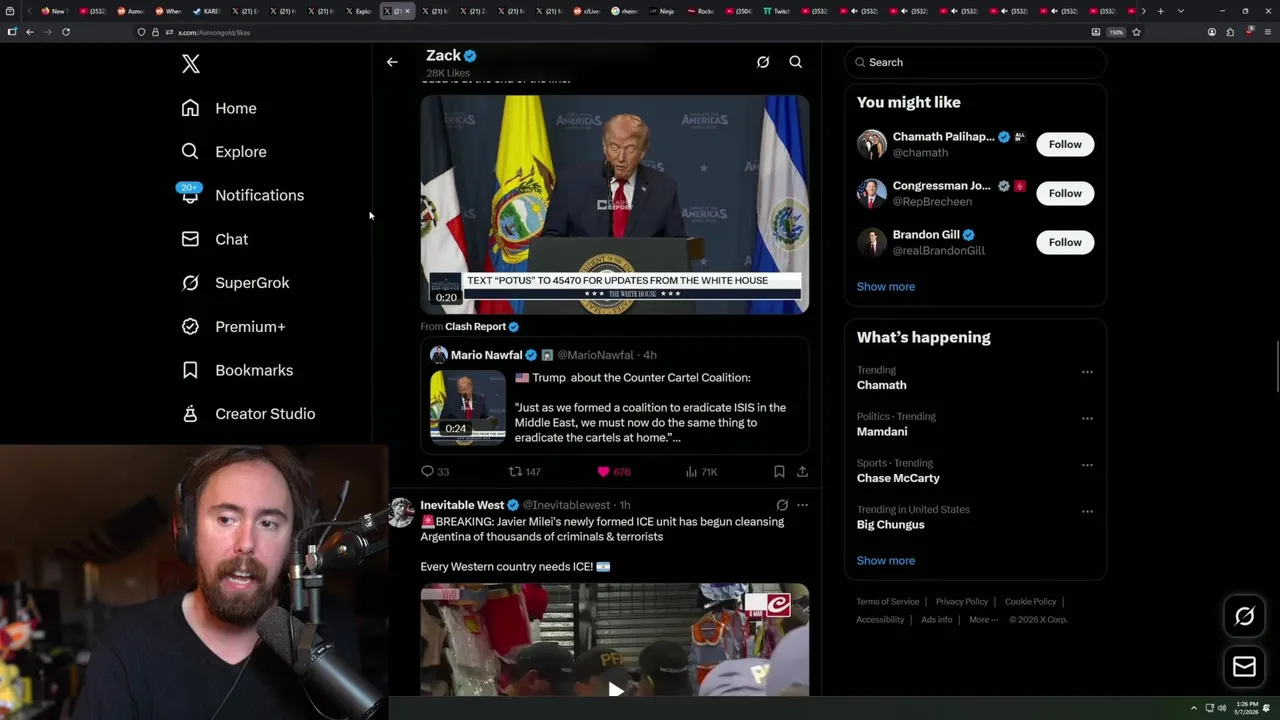Click the X logo in the sidebar

click(191, 64)
